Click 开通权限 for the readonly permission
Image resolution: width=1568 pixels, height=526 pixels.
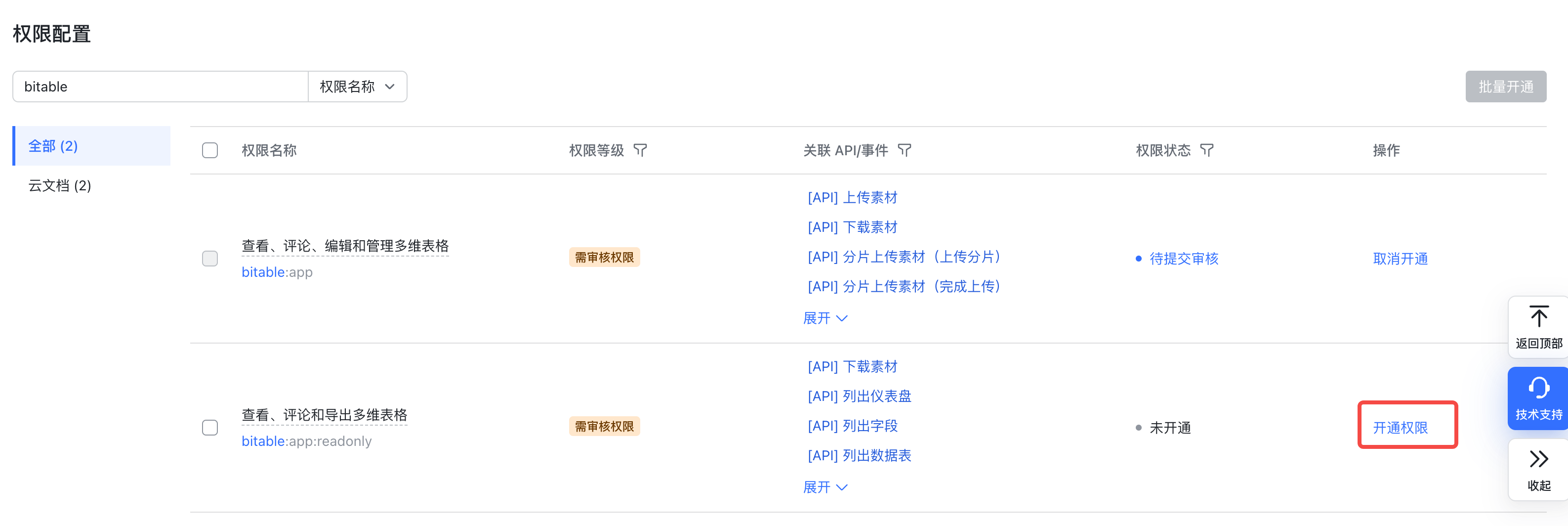pos(1400,428)
